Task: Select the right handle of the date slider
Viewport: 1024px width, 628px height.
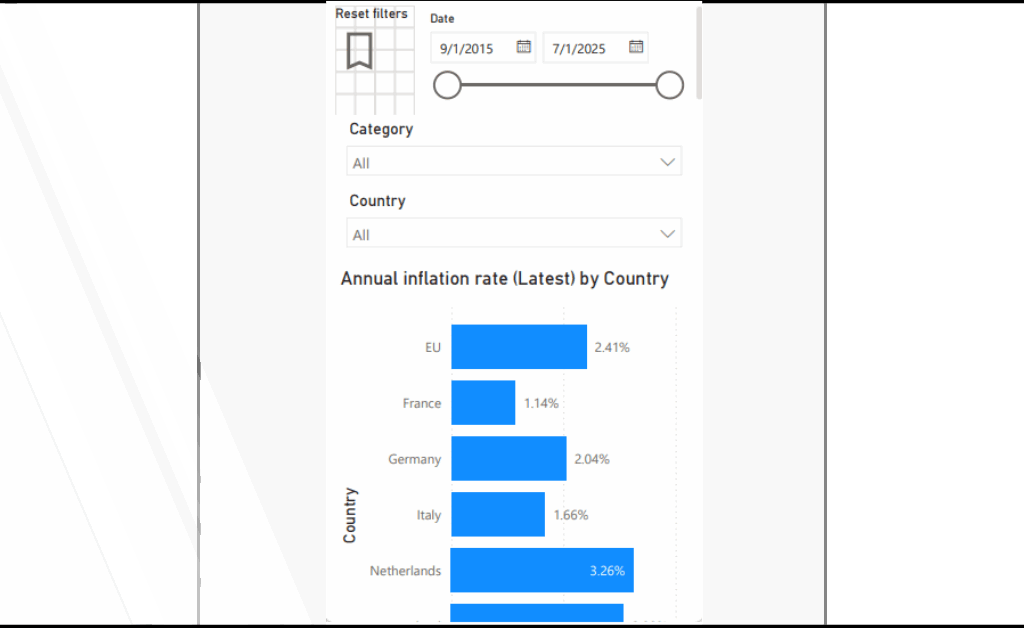Action: pos(670,85)
